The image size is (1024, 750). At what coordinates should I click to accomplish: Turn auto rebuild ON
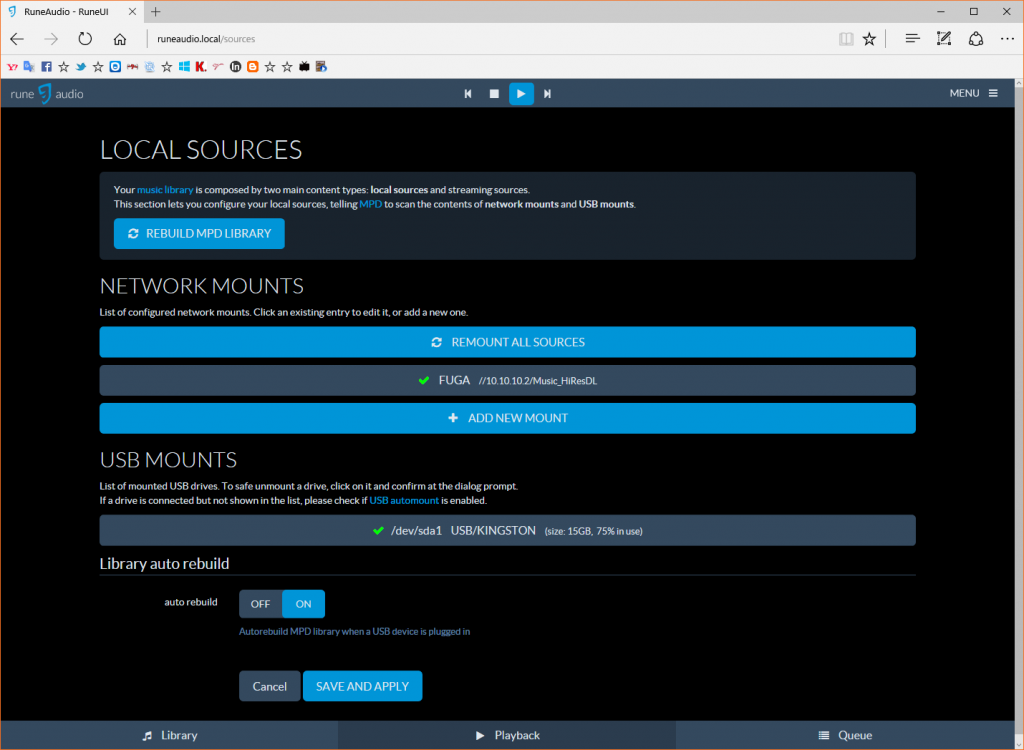click(303, 604)
